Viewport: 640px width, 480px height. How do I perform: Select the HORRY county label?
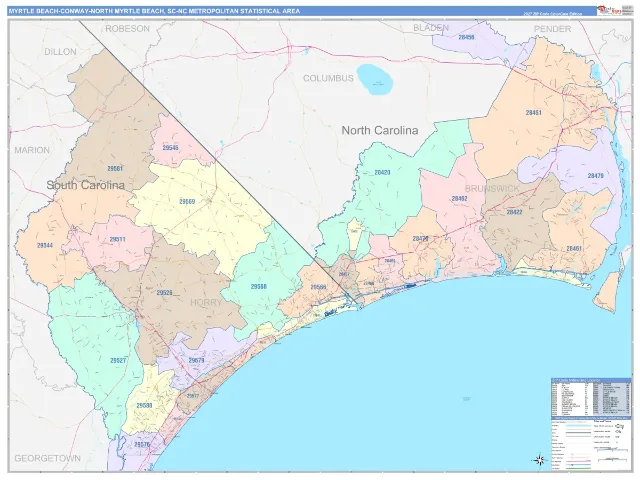click(206, 302)
